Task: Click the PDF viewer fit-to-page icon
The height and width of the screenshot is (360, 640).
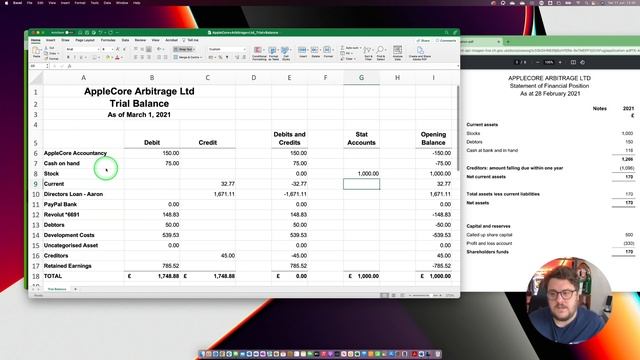Action: click(x=573, y=62)
